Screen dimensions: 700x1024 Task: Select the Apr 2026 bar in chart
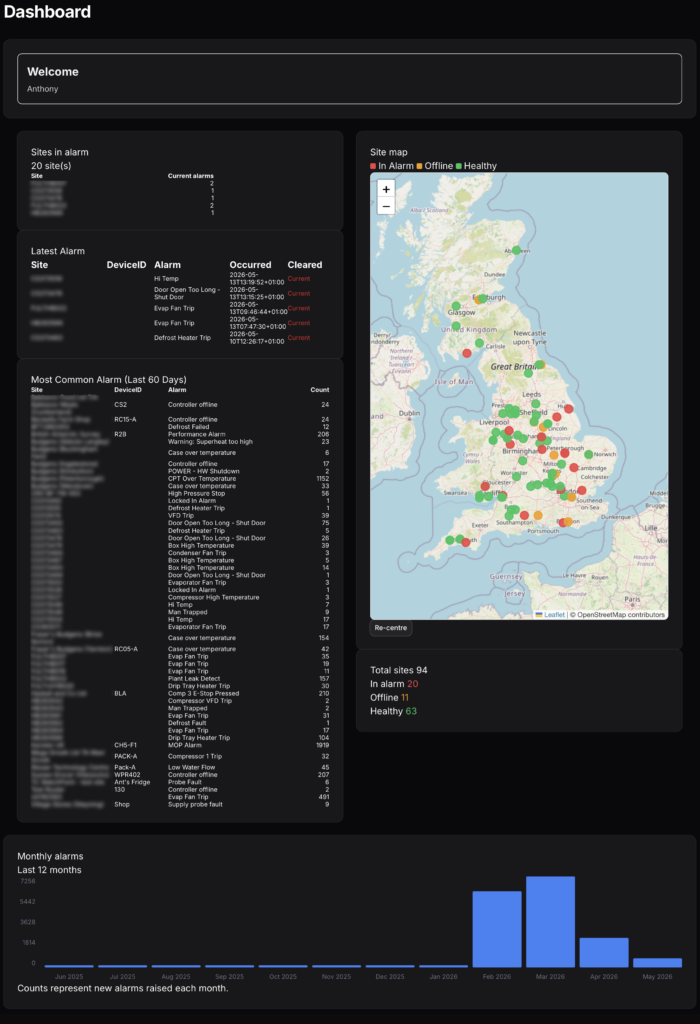click(x=604, y=952)
